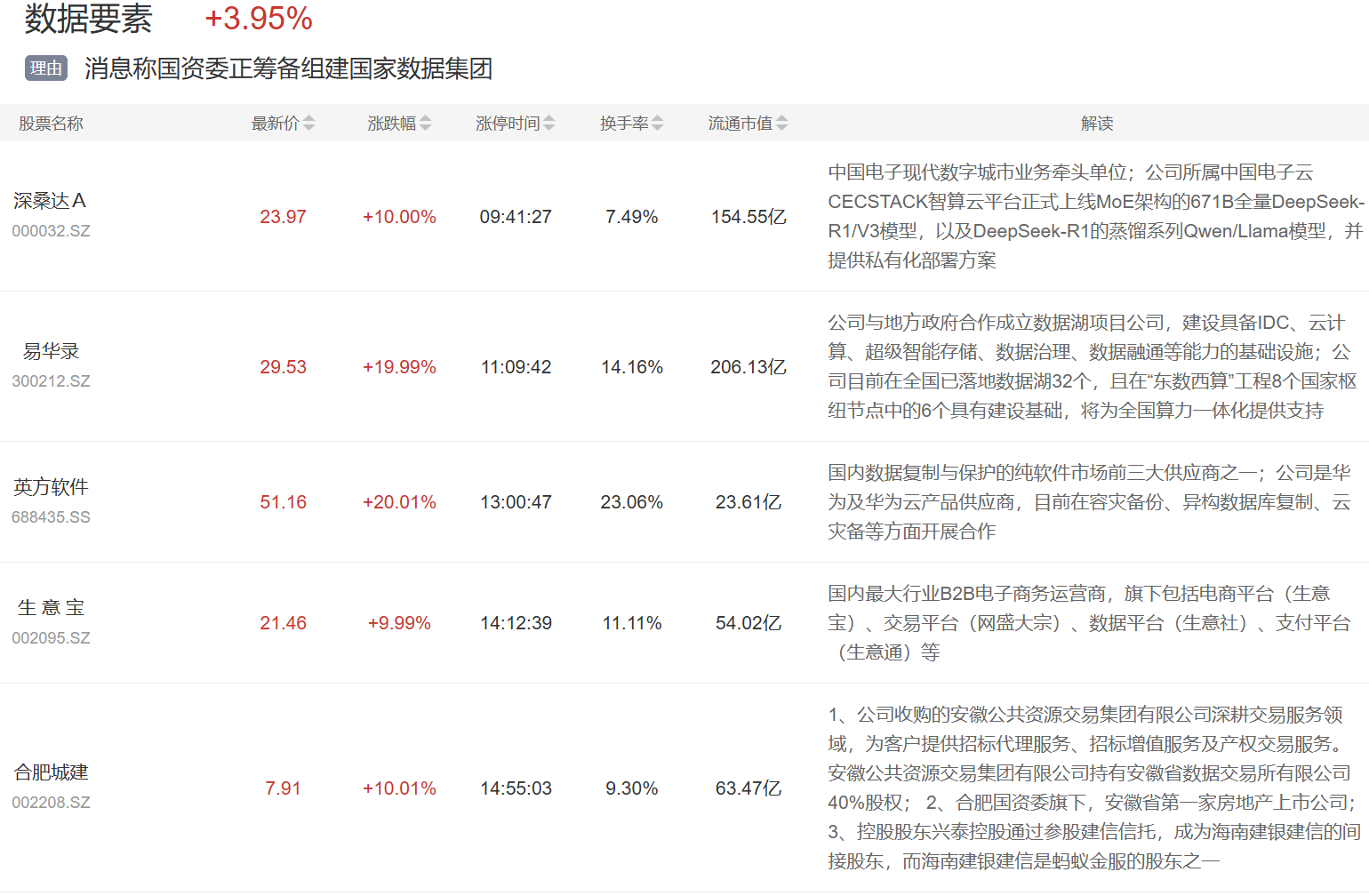Screen dimensions: 1369x896
Task: Click the stock code 300212.SZ
Action: click(51, 381)
